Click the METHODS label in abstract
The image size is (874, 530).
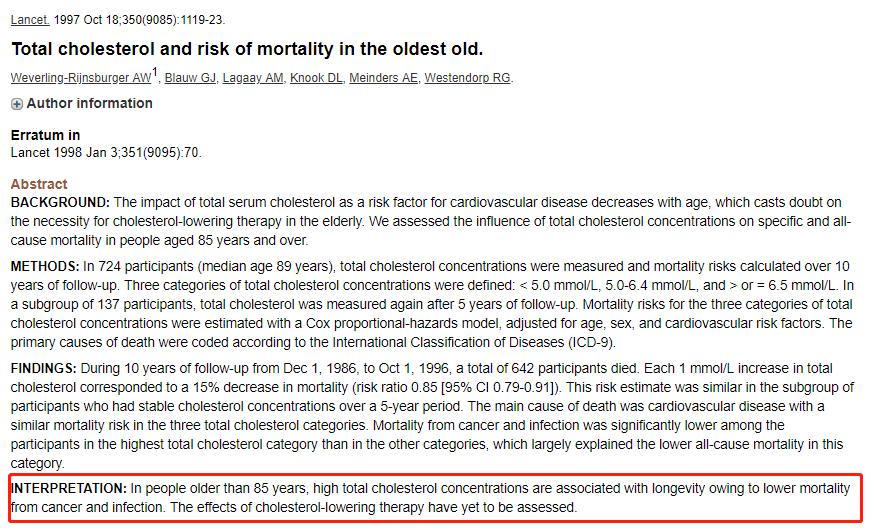click(45, 266)
